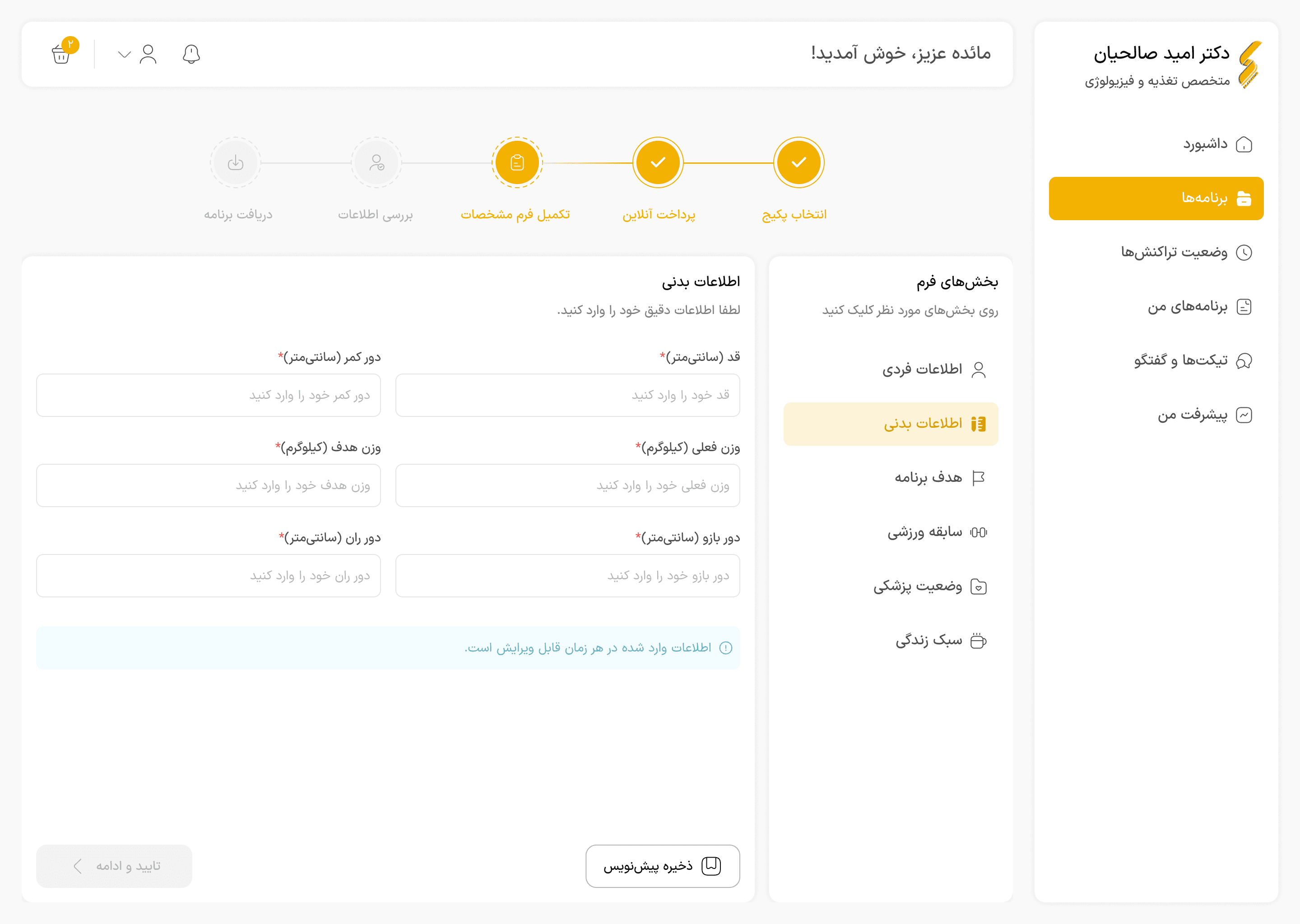Screen dimensions: 1300x924
Task: Click the بررسی اطلاعات step icon
Action: [x=376, y=163]
